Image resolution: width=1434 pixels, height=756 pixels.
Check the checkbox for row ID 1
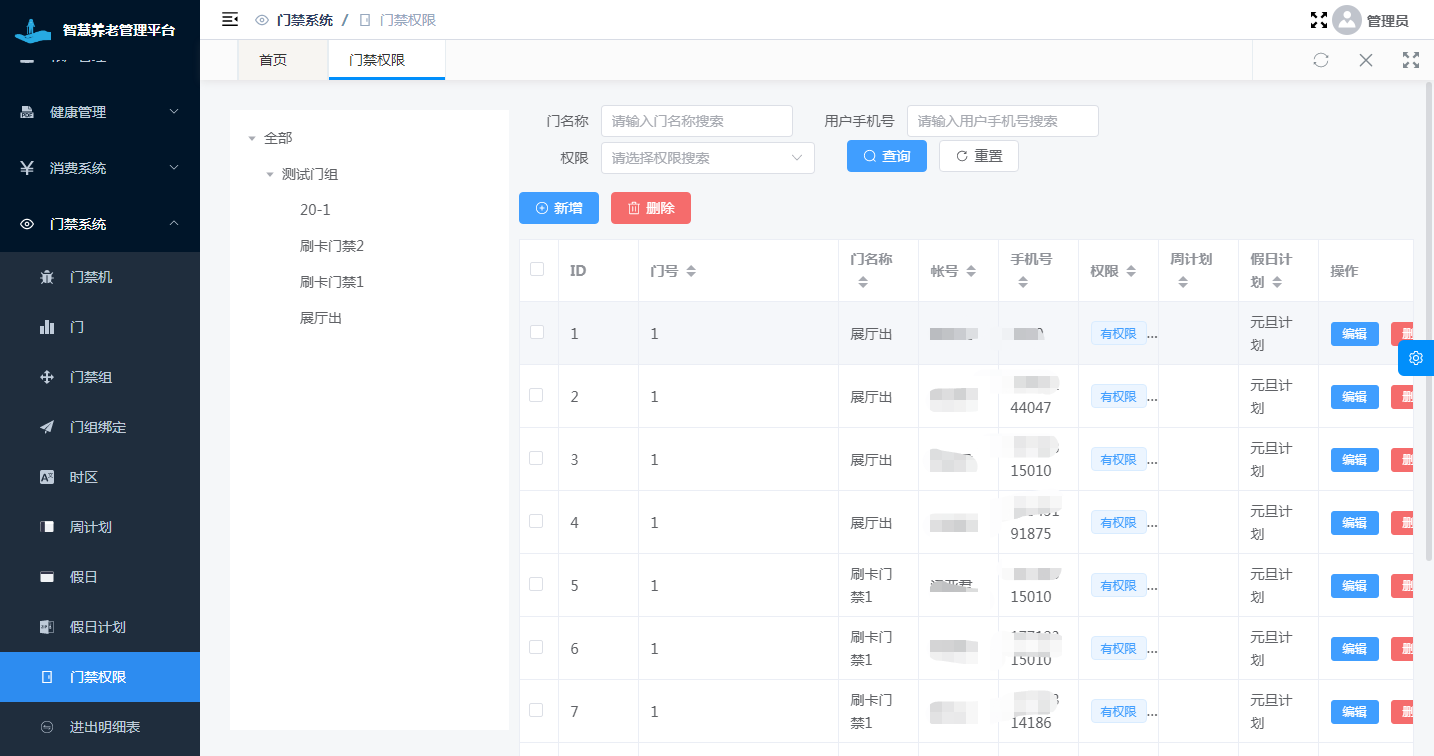coord(537,332)
